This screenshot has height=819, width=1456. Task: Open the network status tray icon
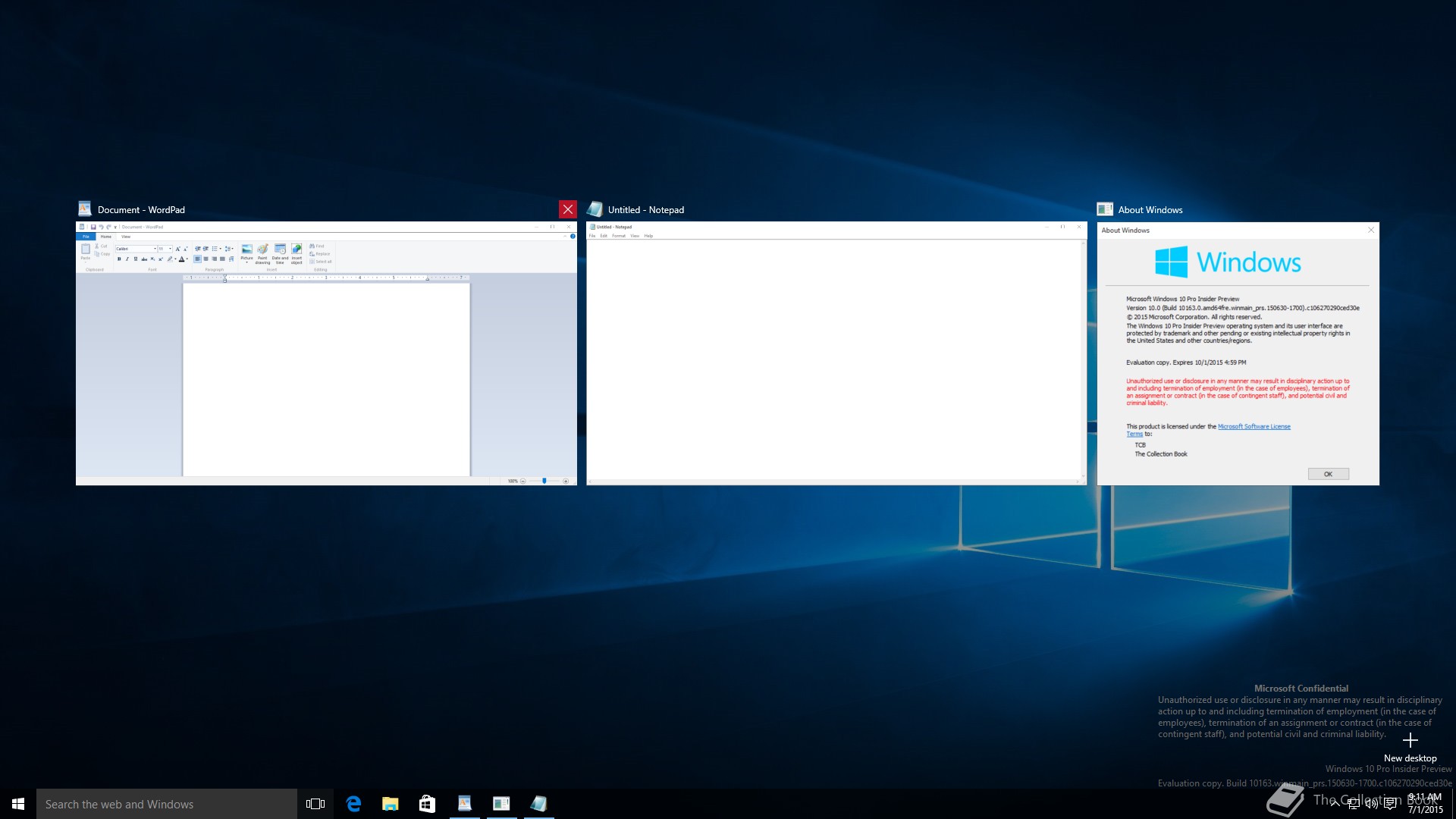pos(1354,804)
